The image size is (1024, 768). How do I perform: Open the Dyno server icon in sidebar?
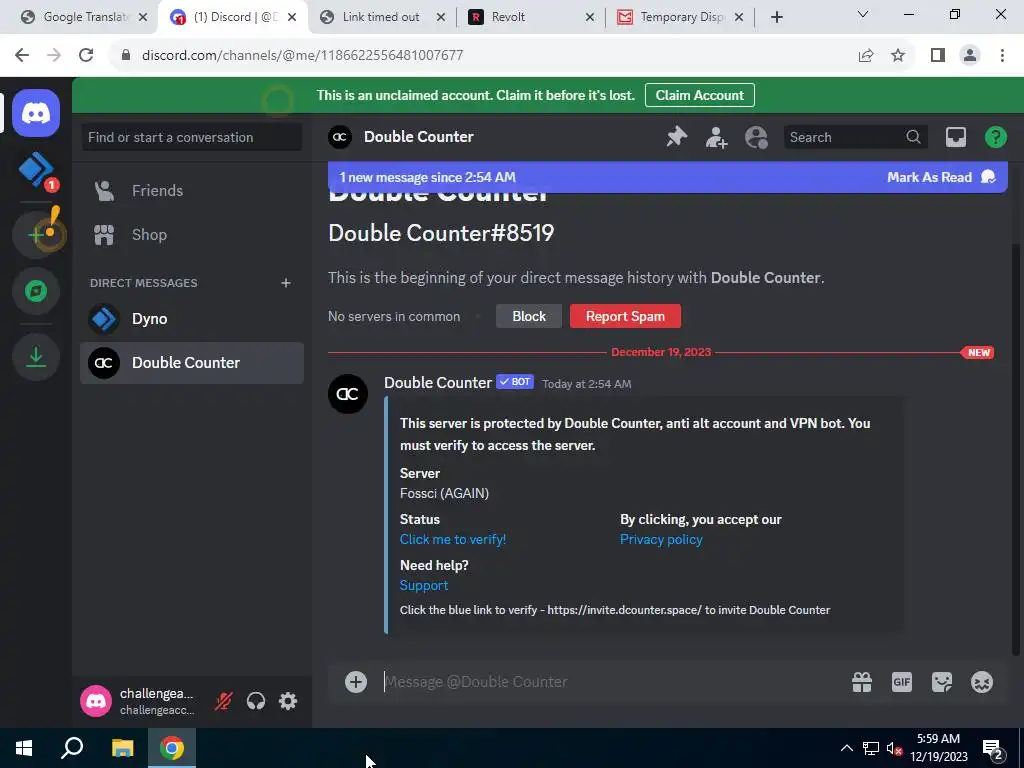[x=36, y=170]
